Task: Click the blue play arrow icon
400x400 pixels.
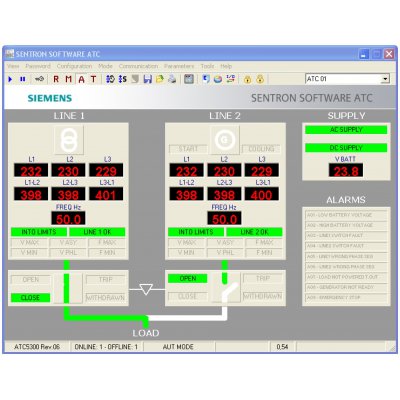Action: [10, 79]
